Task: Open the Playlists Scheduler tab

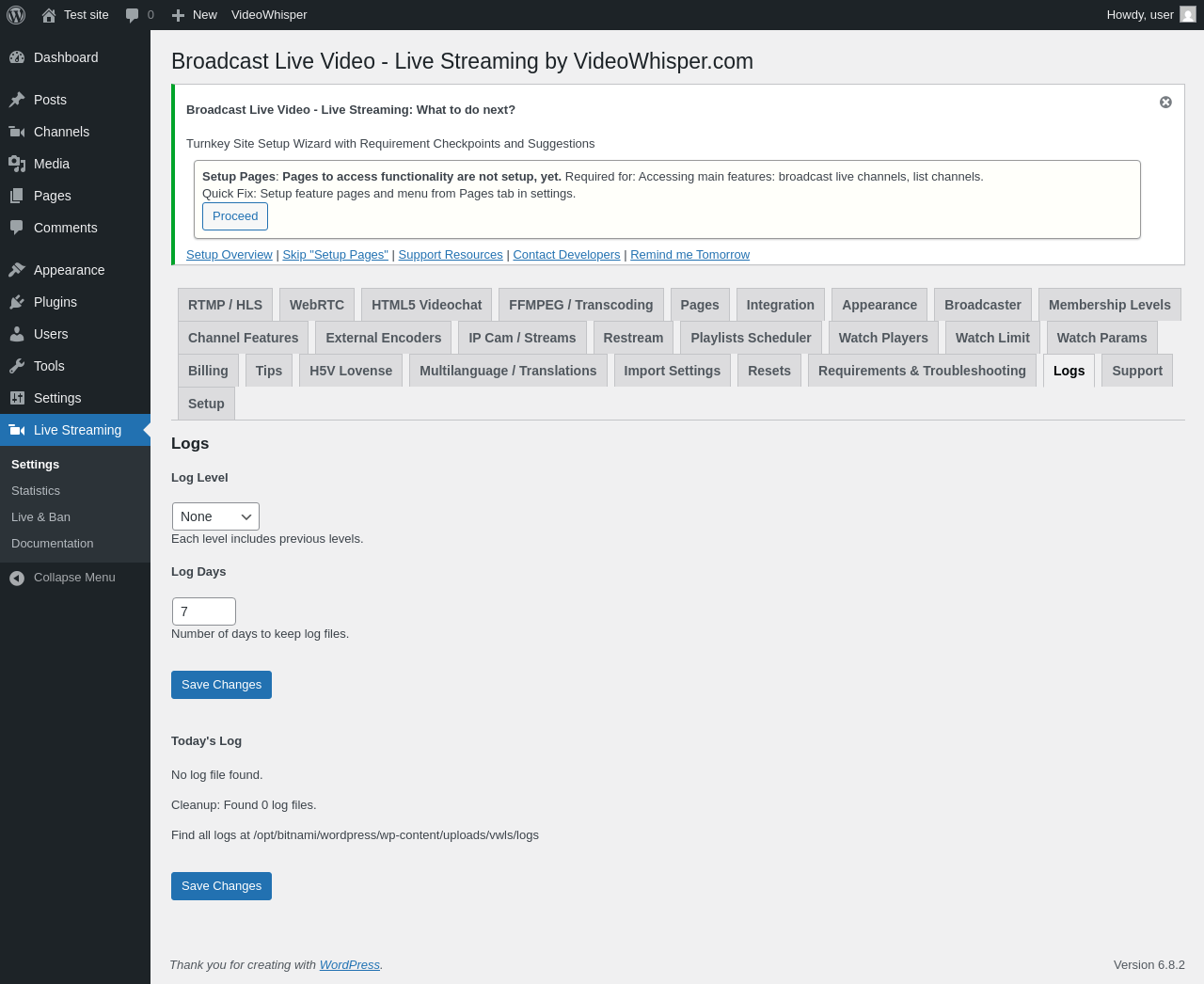Action: [751, 338]
